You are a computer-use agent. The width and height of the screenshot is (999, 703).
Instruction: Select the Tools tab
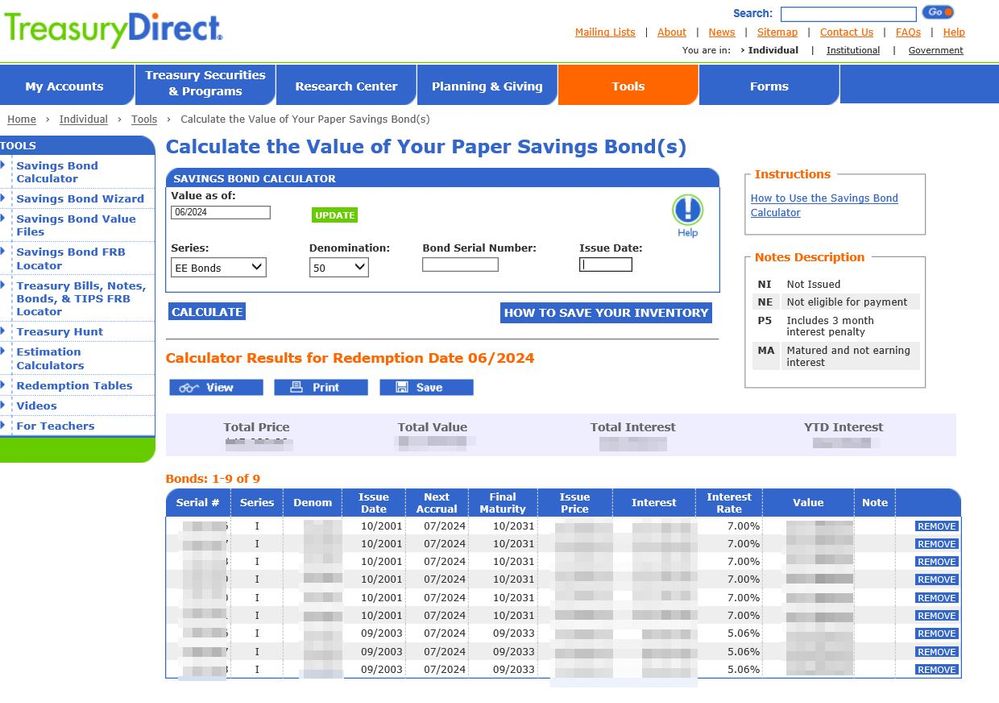click(x=628, y=86)
